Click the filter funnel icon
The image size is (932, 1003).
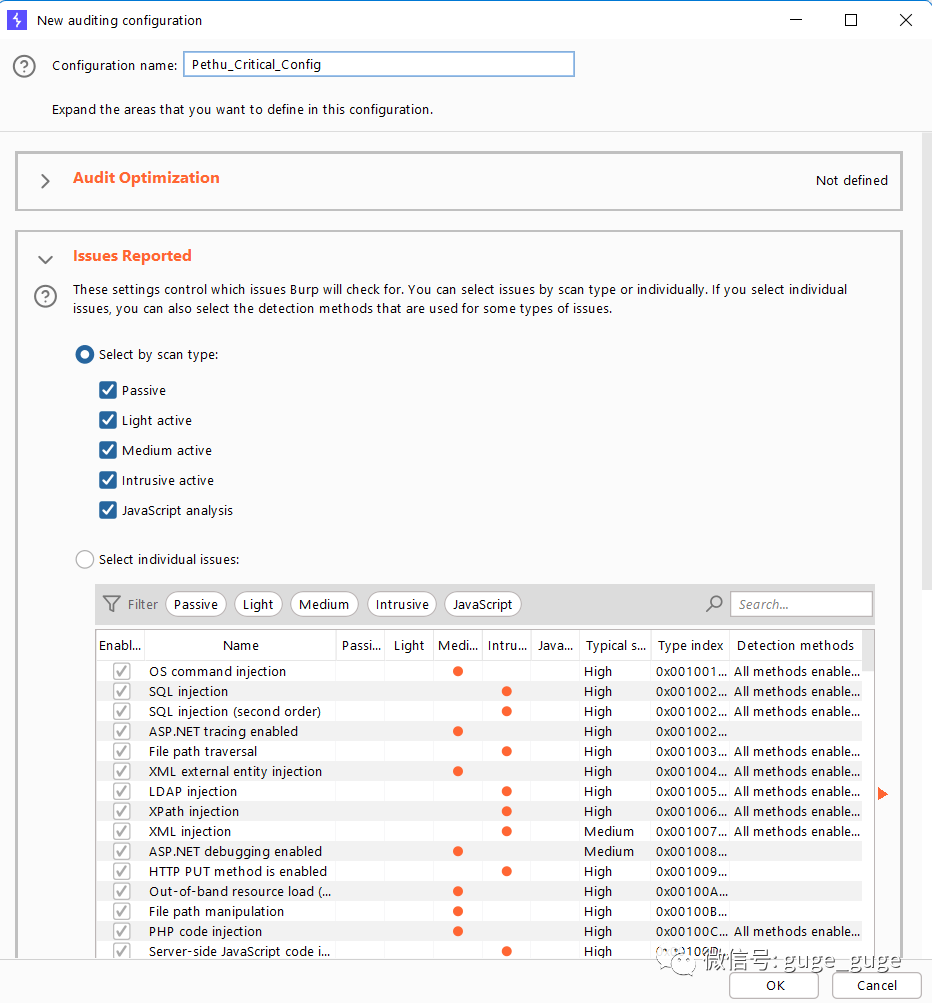[x=112, y=604]
